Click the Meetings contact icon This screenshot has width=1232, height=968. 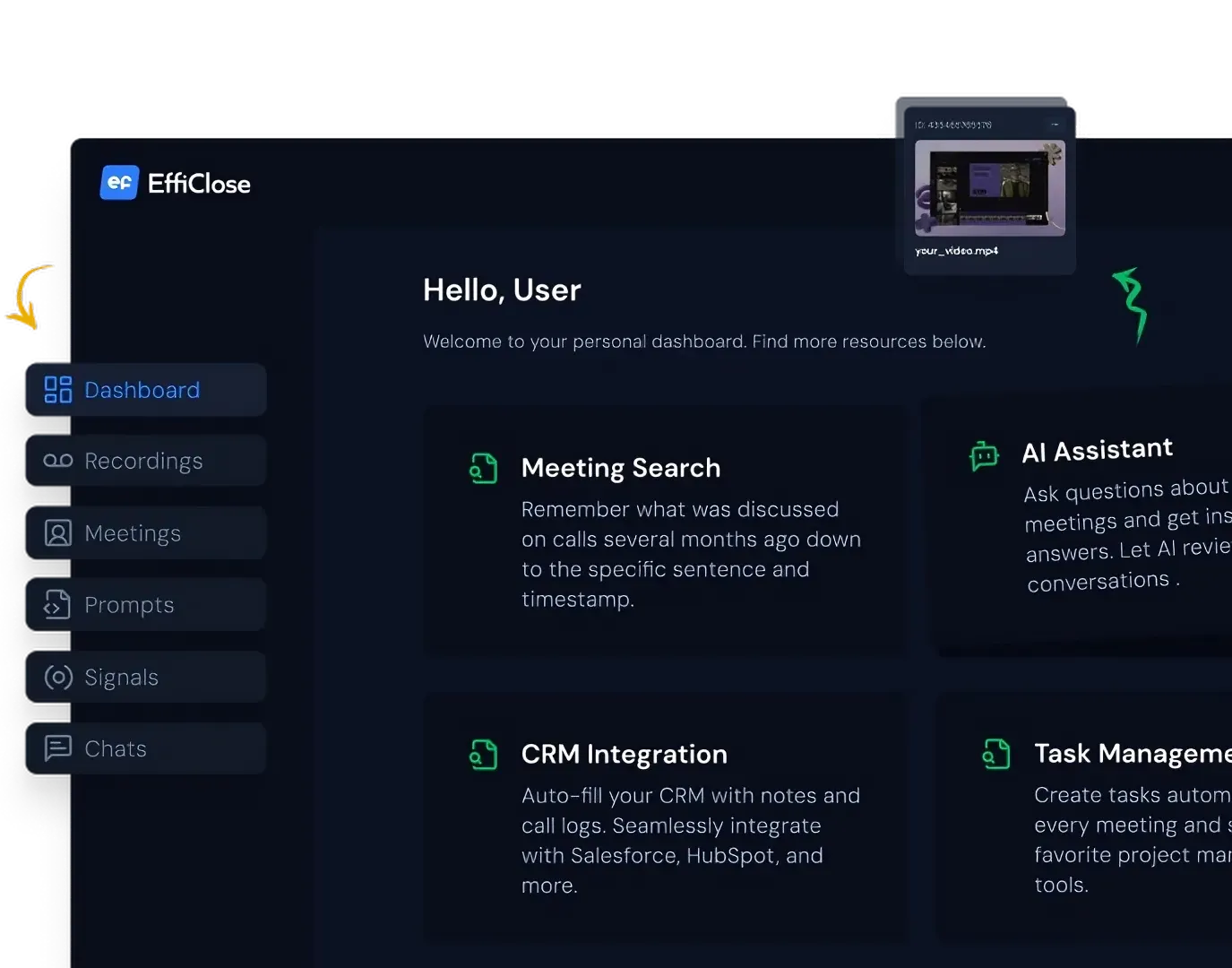57,532
